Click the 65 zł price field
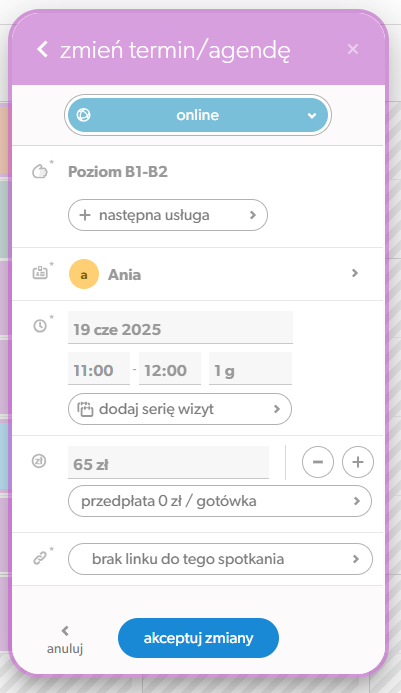401x693 pixels. tap(168, 462)
